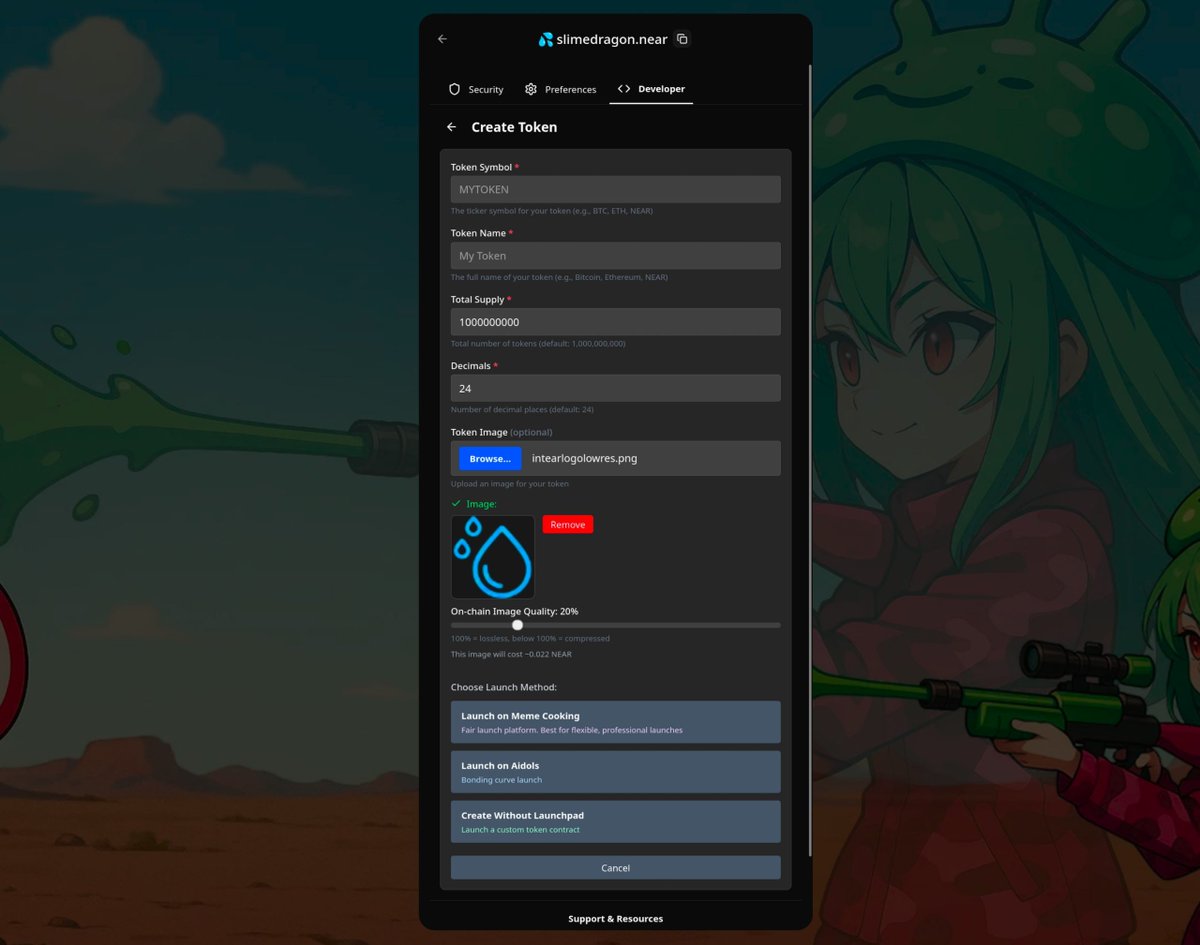The image size is (1200, 945).
Task: Choose Launch on Aidols bonding curve
Action: (615, 771)
